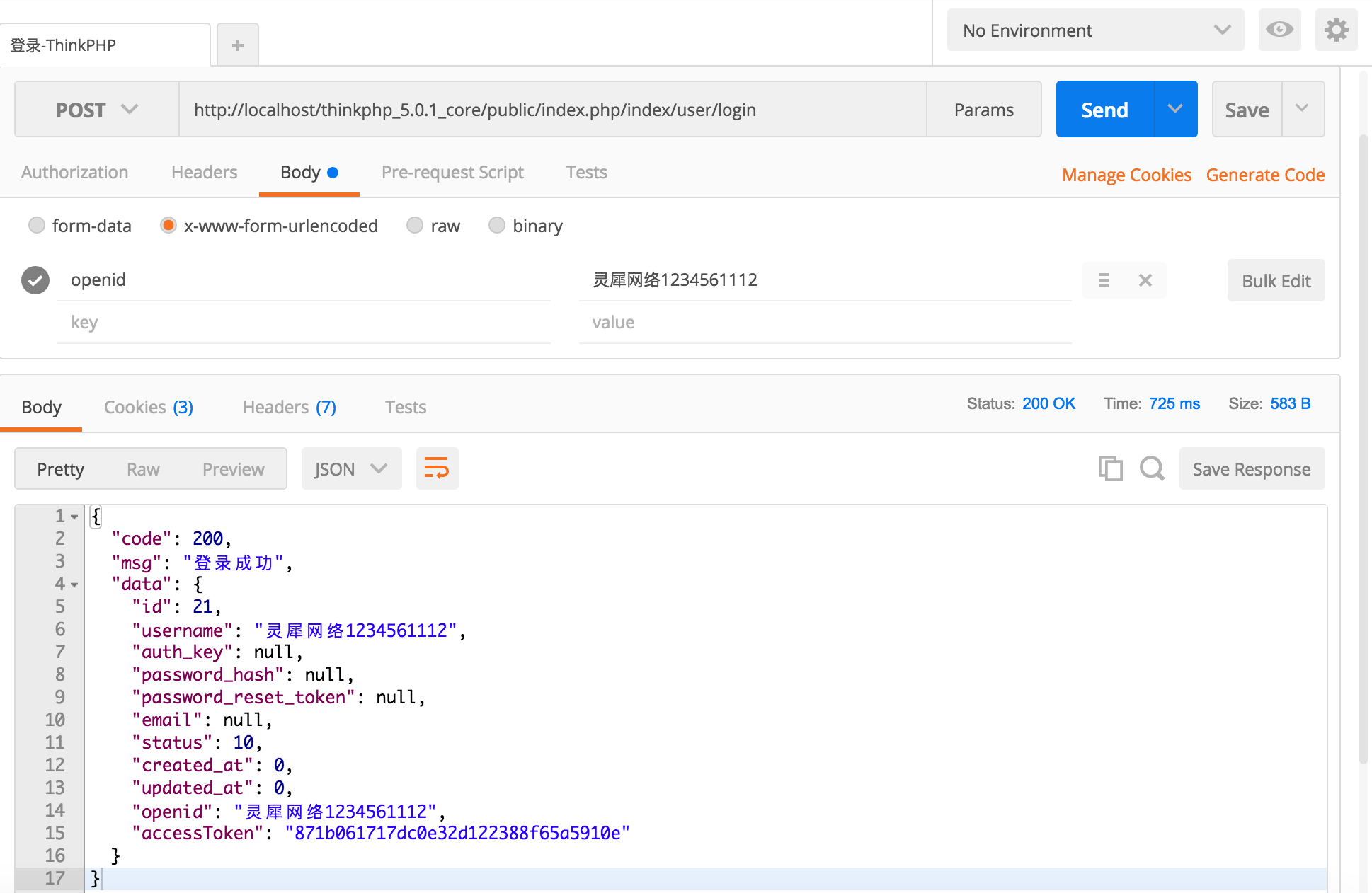Collapse the data object fold arrow

74,585
